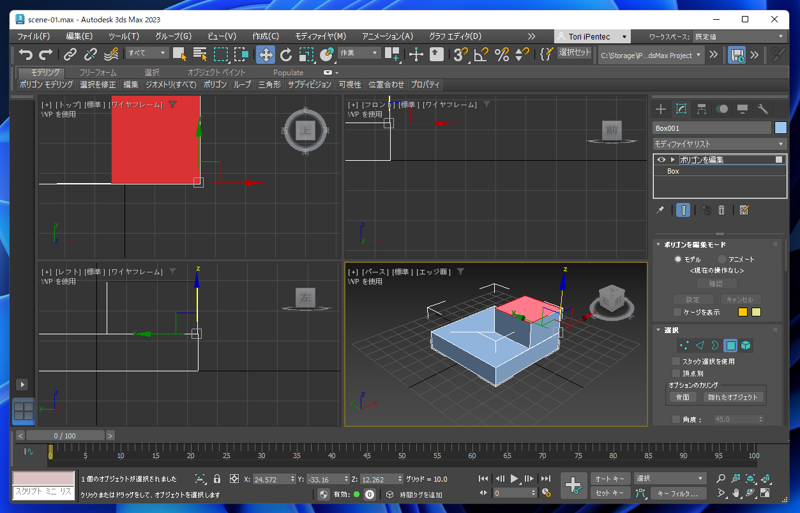This screenshot has height=513, width=800.
Task: Toggle the Percent Snap icon
Action: pos(502,54)
